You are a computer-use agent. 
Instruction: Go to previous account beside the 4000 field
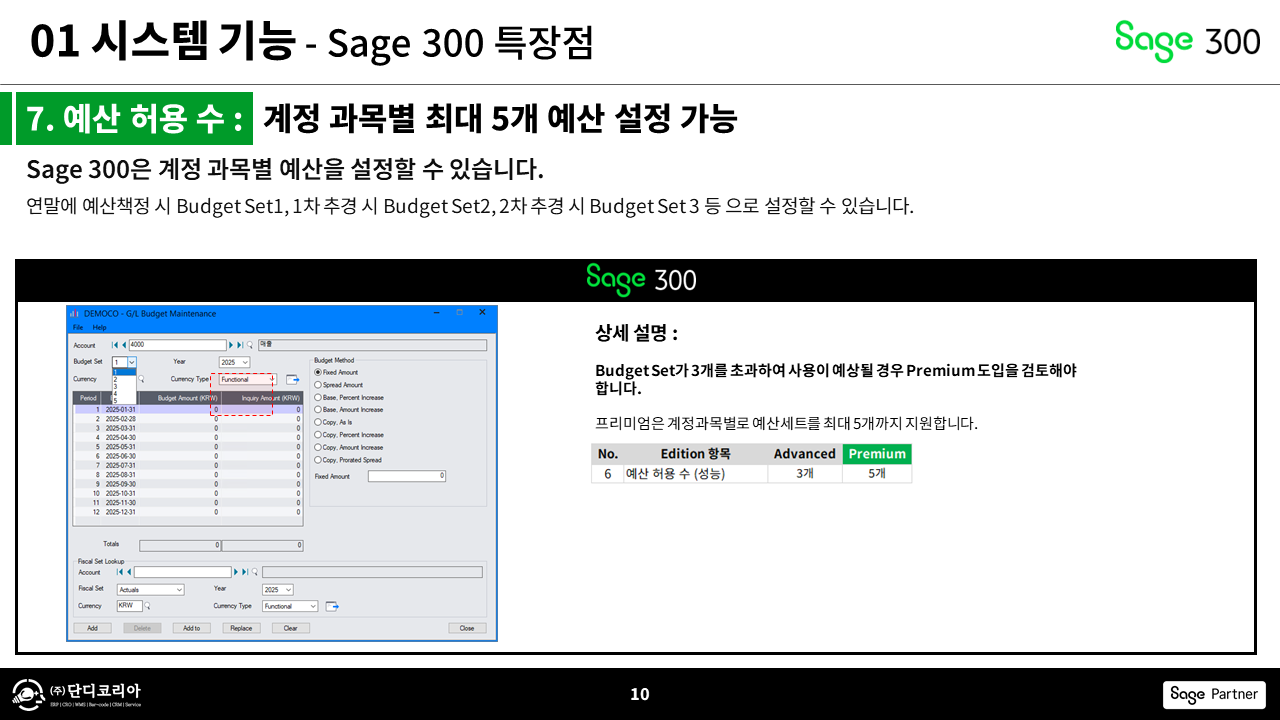pos(124,345)
